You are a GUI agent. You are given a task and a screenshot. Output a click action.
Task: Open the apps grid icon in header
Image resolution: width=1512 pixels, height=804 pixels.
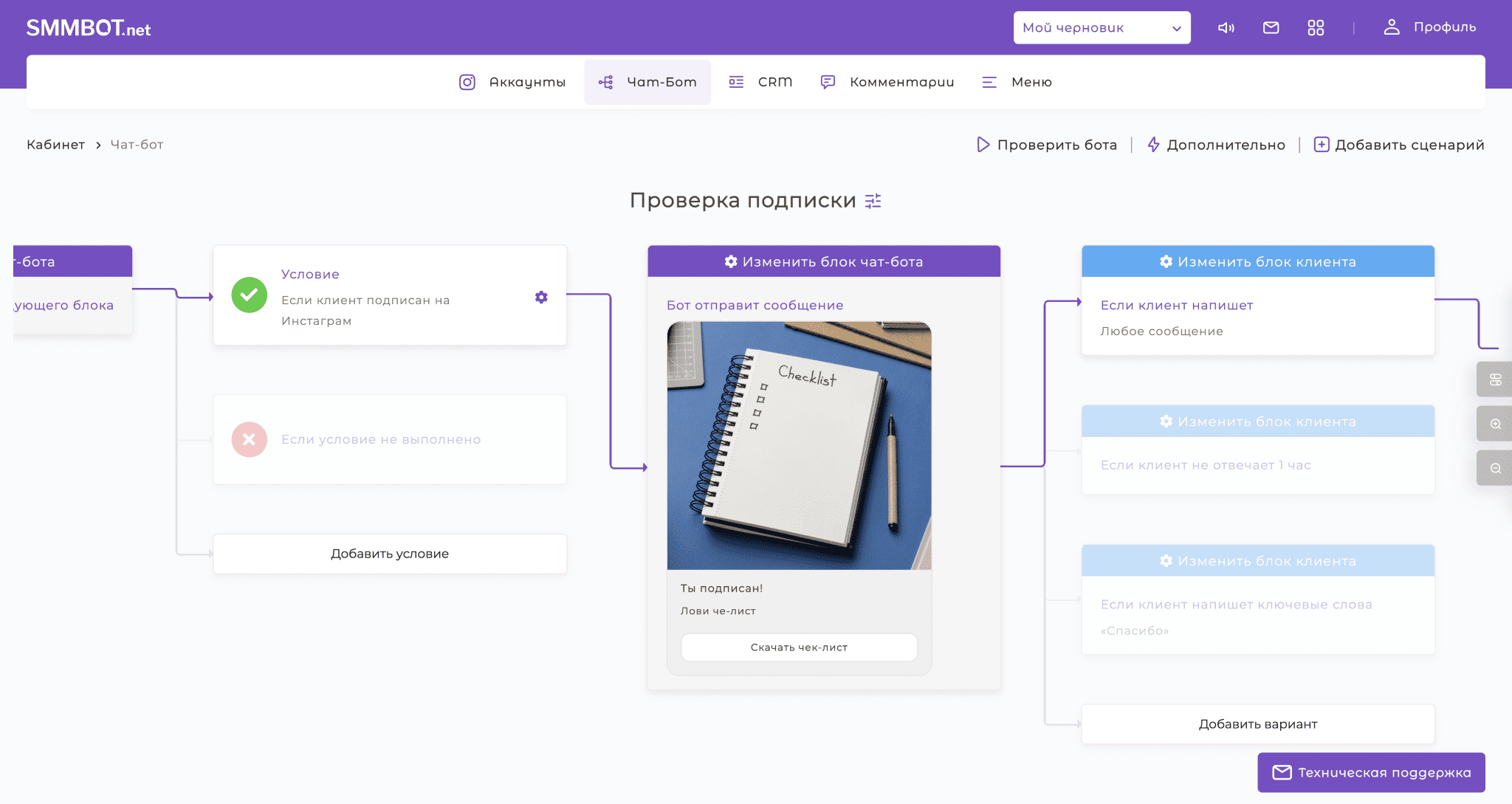[x=1316, y=28]
